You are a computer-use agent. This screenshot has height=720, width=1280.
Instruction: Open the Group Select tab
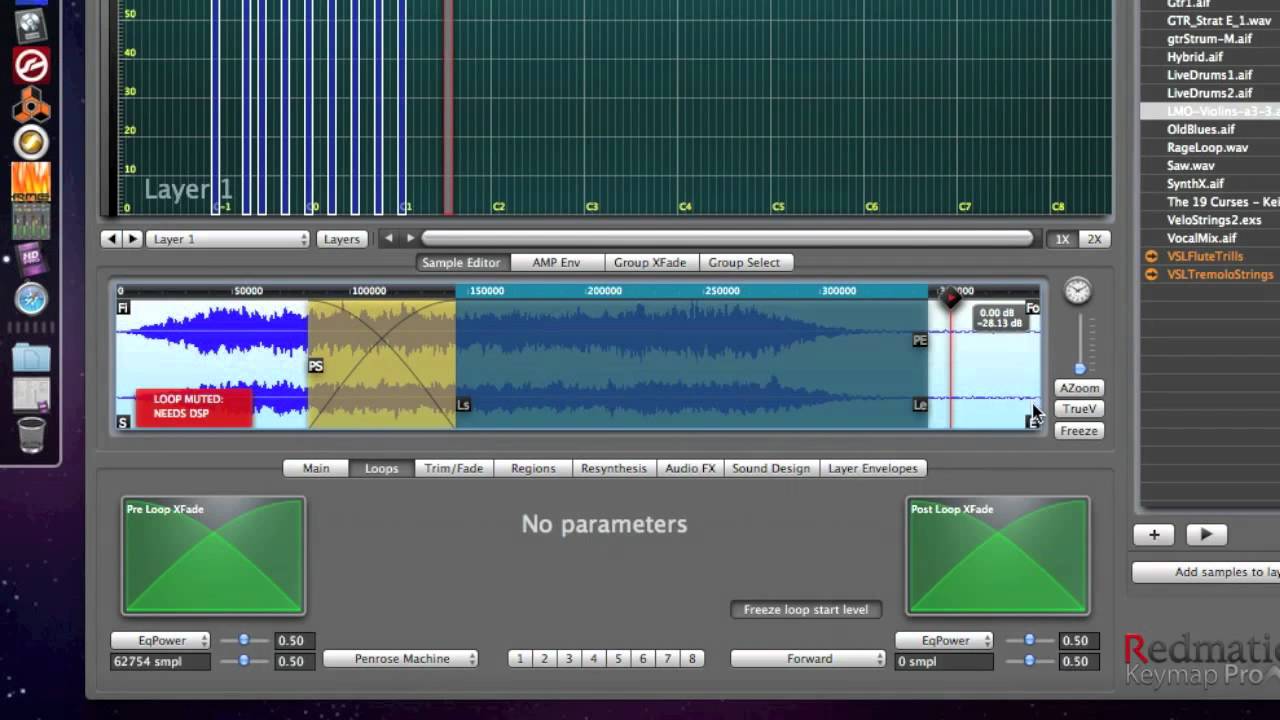click(x=744, y=262)
